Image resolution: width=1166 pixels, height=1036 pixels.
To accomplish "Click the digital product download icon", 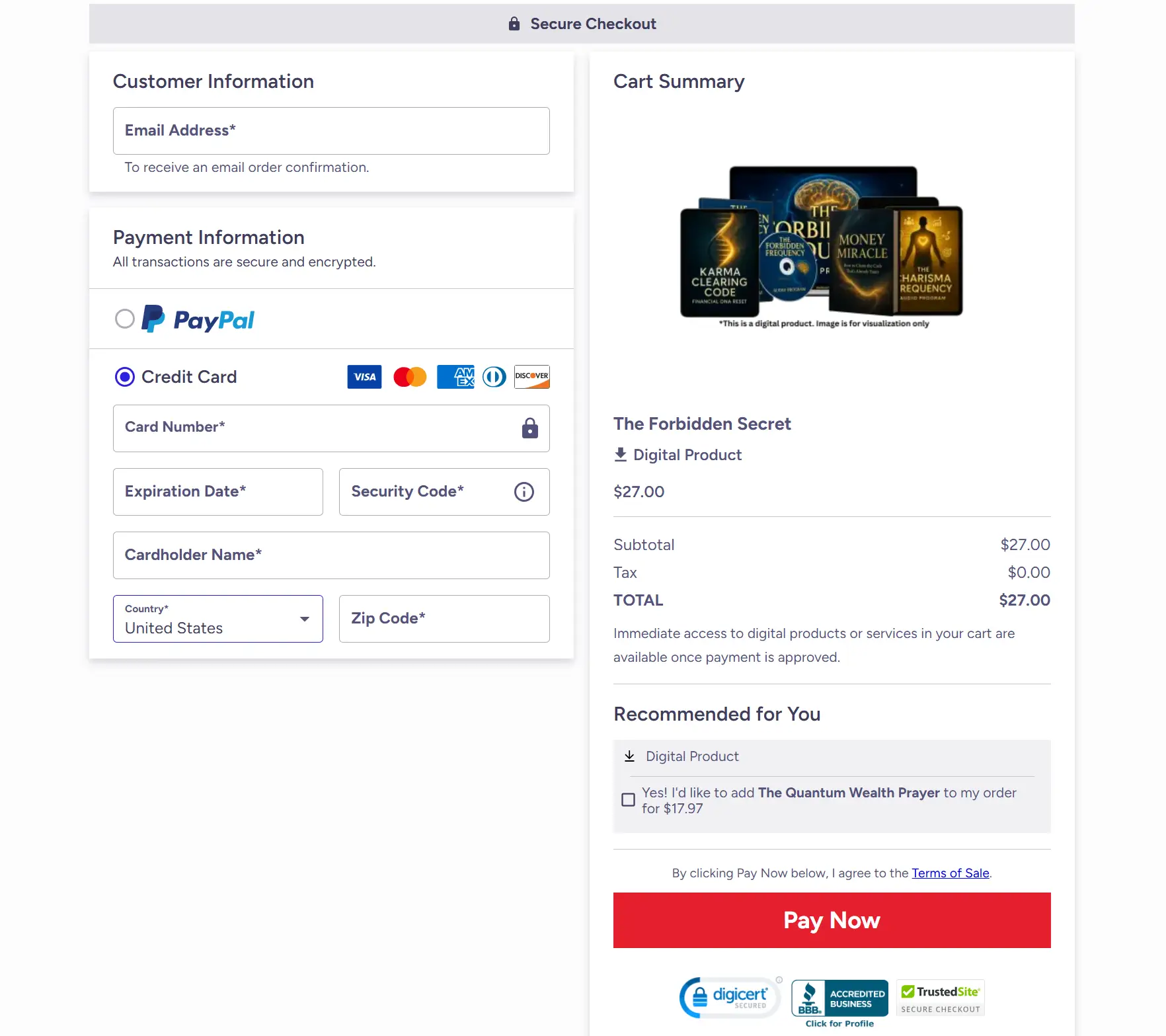I will (621, 454).
